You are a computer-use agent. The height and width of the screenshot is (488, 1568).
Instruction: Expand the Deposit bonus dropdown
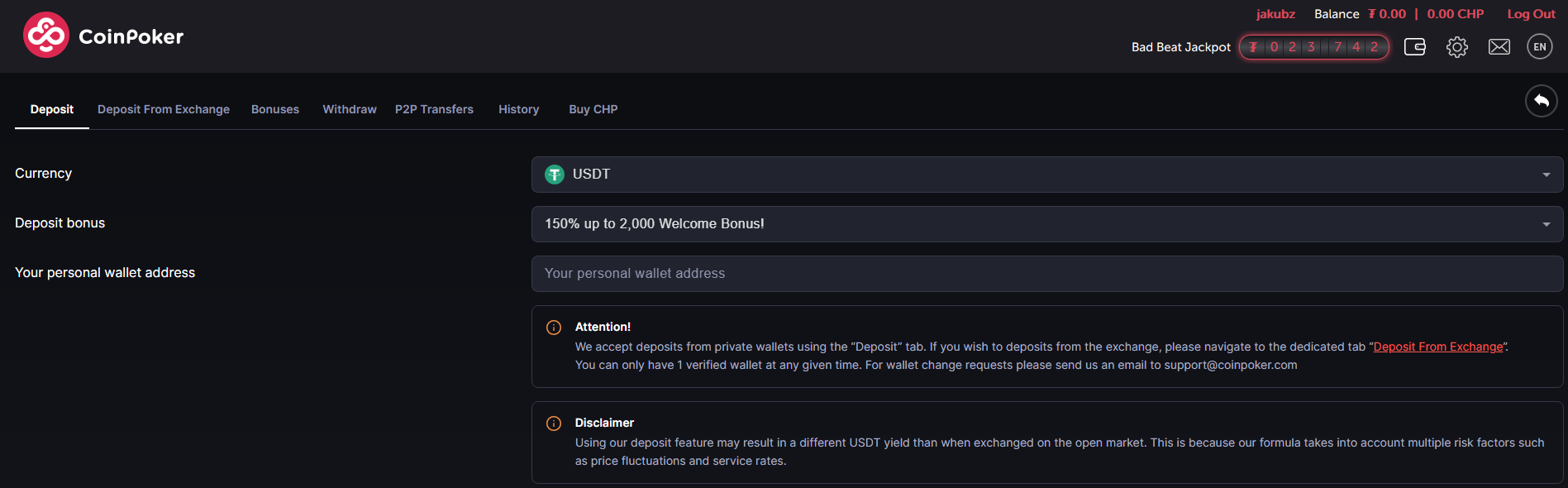[1047, 224]
